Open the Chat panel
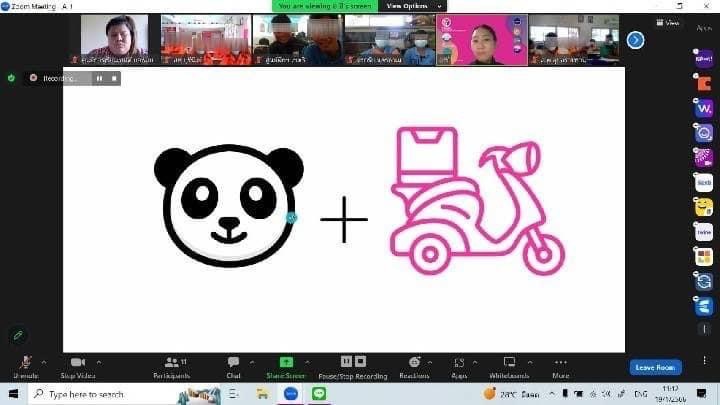 click(x=233, y=362)
